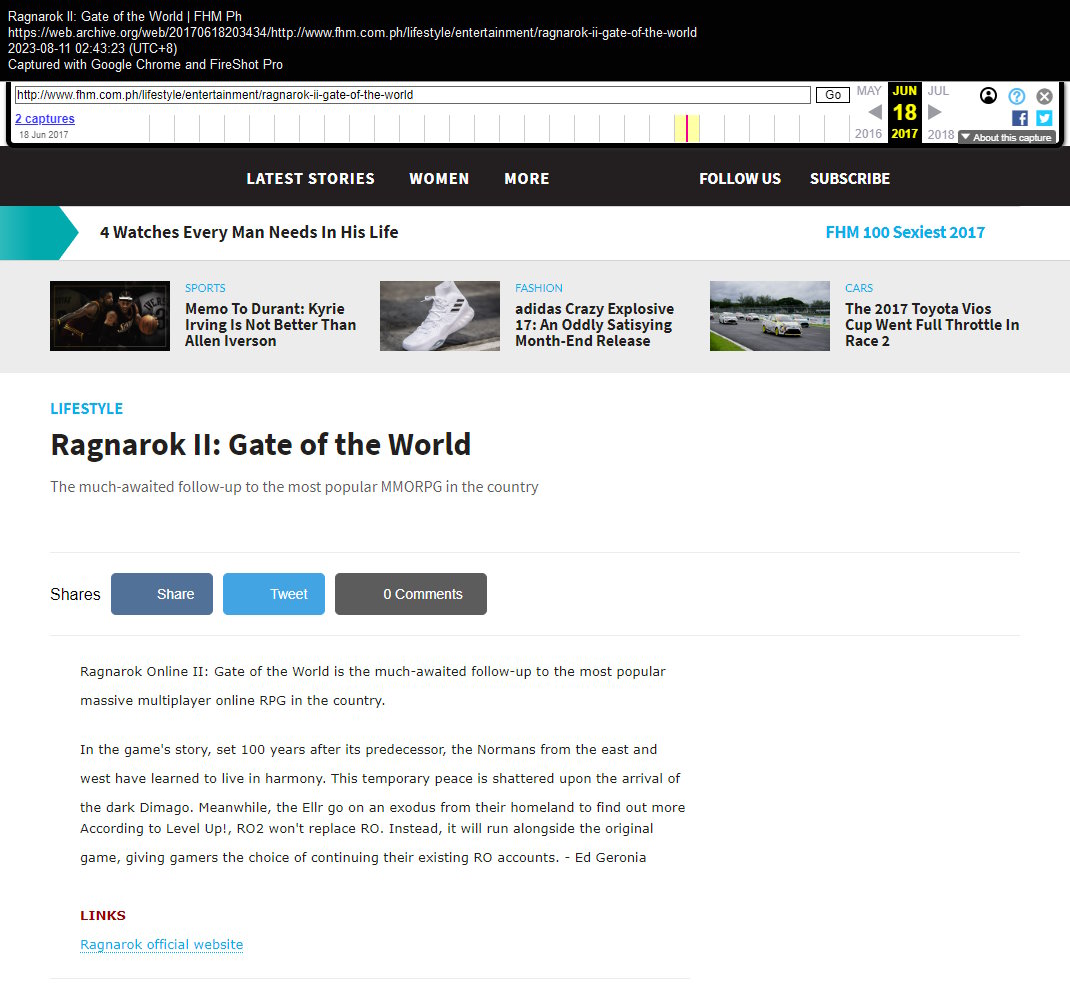Screen dimensions: 1070x990
Task: Open the 2 captures link
Action: pos(45,119)
